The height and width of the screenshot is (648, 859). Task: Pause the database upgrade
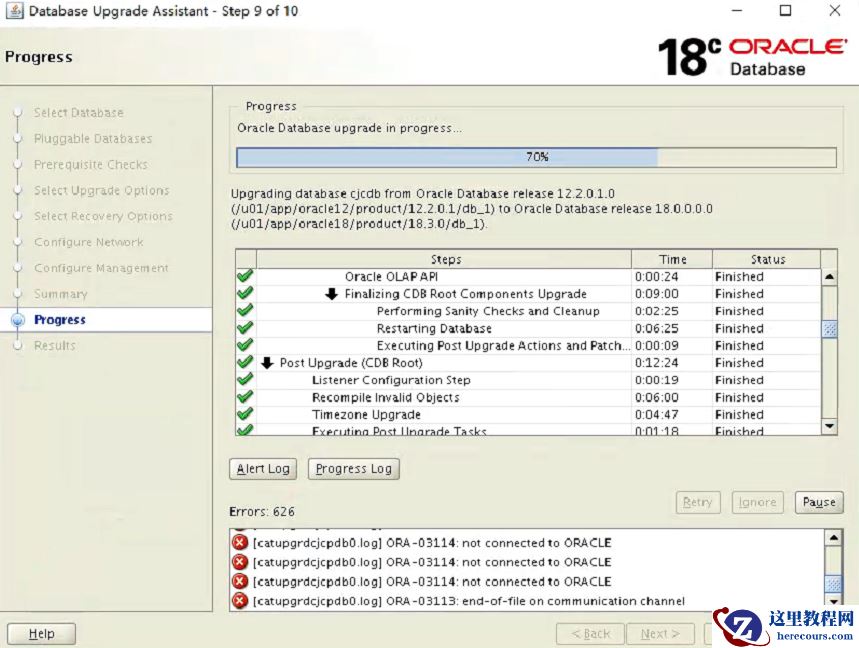tap(819, 502)
